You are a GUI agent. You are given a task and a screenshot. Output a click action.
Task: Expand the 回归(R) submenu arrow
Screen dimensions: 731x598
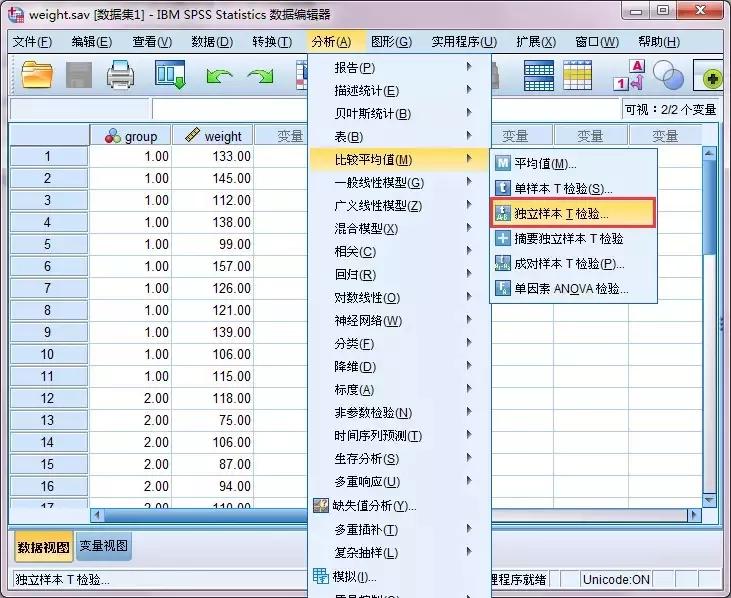469,274
